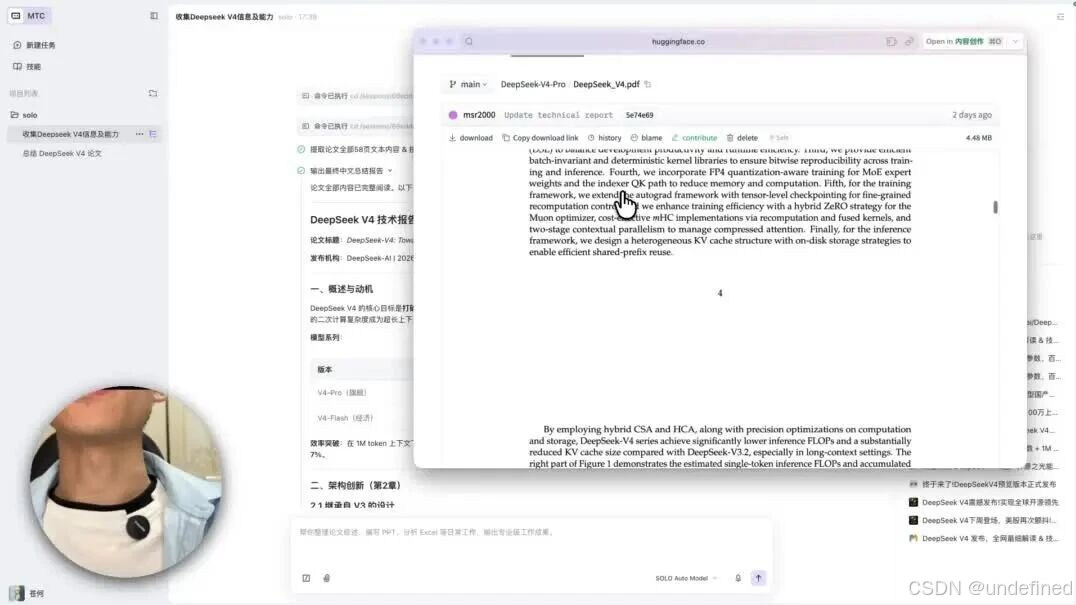Click contribute link
The image size is (1076, 605).
point(694,138)
